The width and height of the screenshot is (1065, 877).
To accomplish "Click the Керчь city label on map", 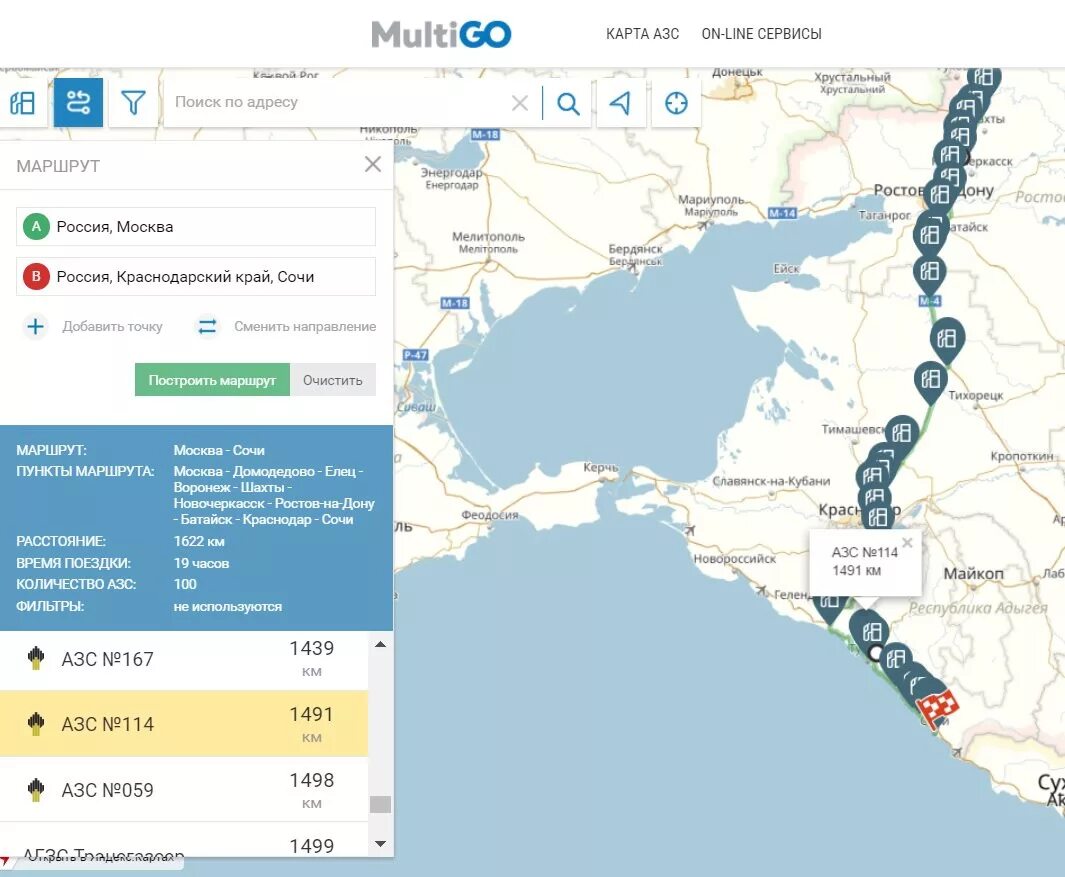I will (601, 468).
